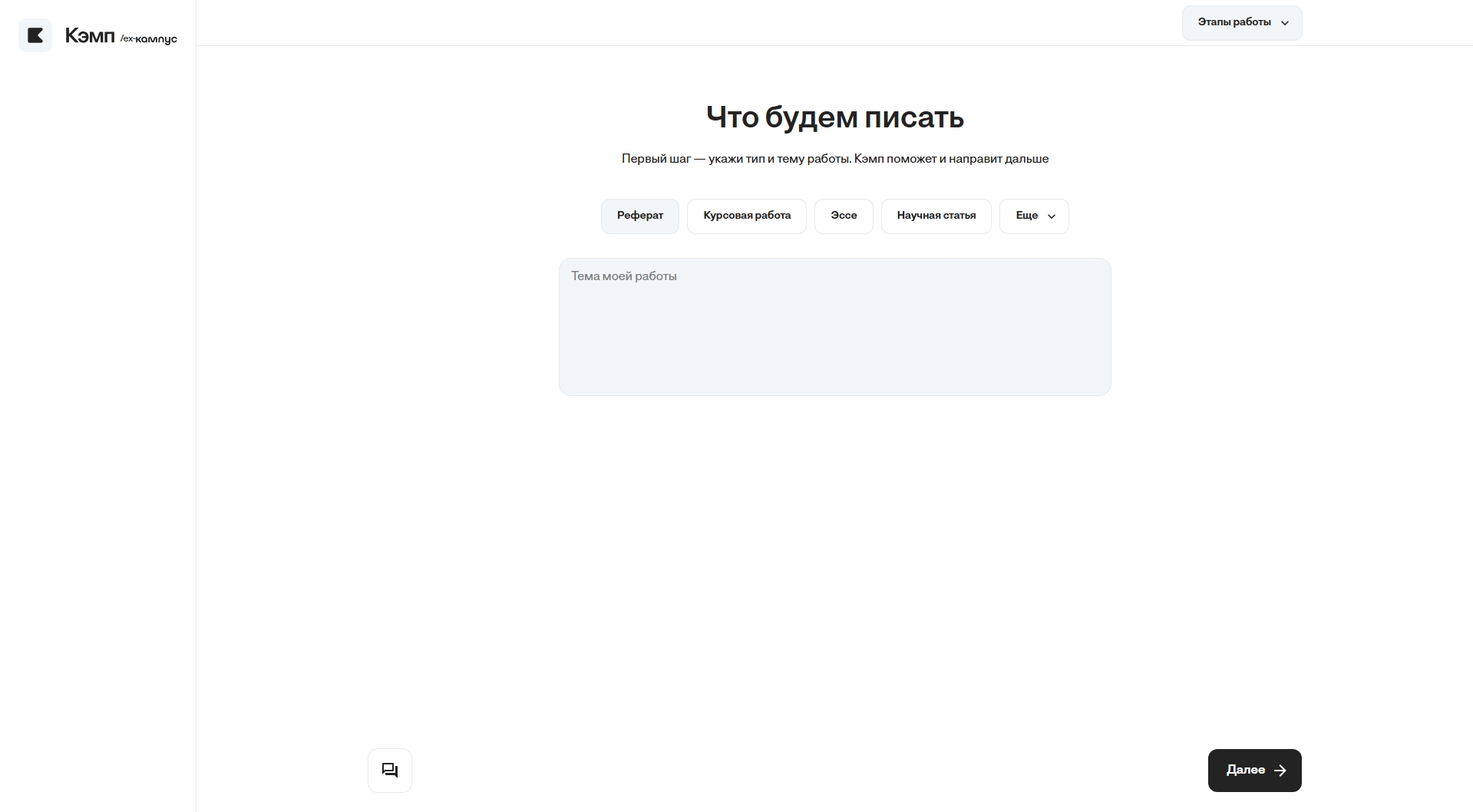The height and width of the screenshot is (812, 1473).
Task: Click the Далее label text
Action: tap(1245, 770)
